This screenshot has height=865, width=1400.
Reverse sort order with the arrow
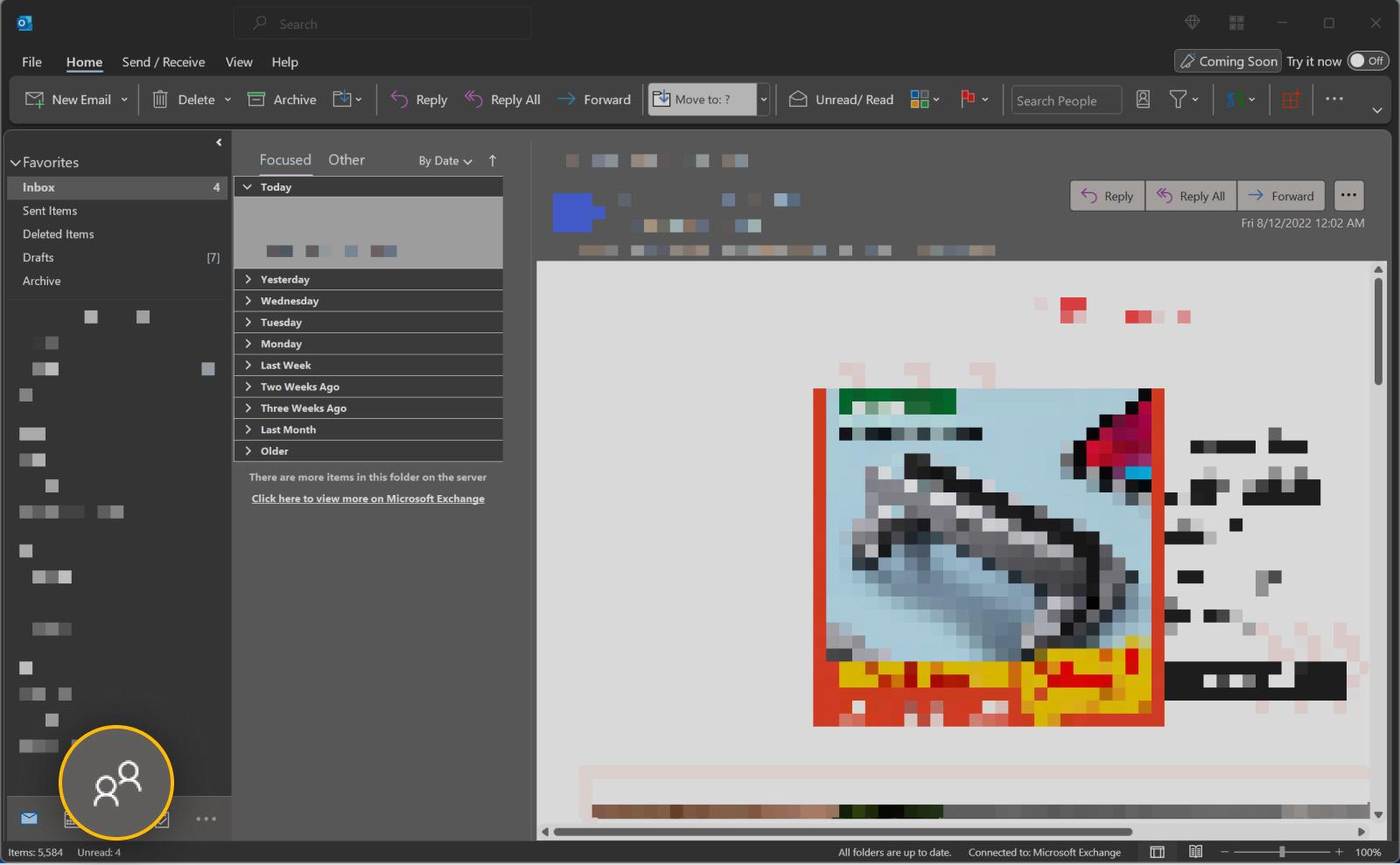click(x=493, y=161)
